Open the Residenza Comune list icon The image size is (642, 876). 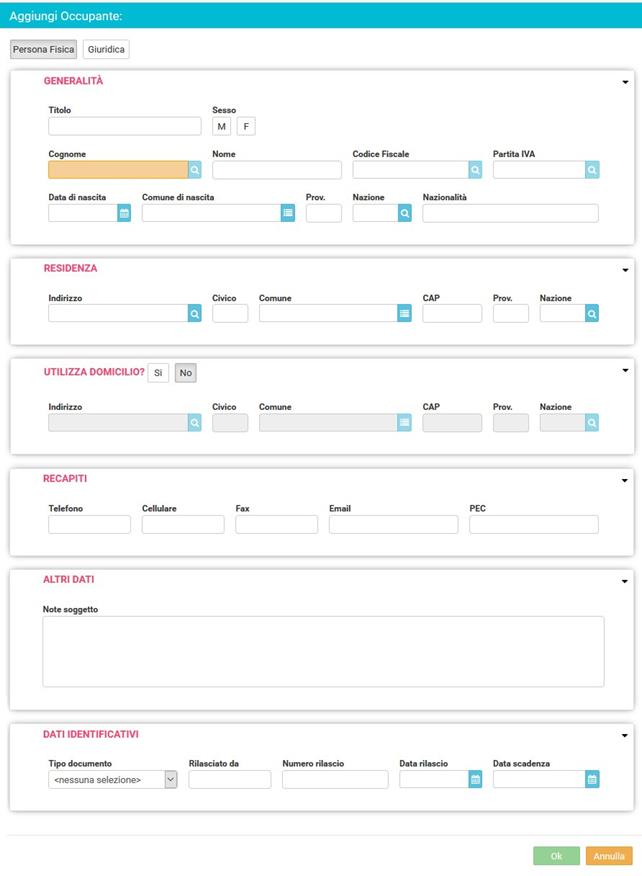point(405,313)
